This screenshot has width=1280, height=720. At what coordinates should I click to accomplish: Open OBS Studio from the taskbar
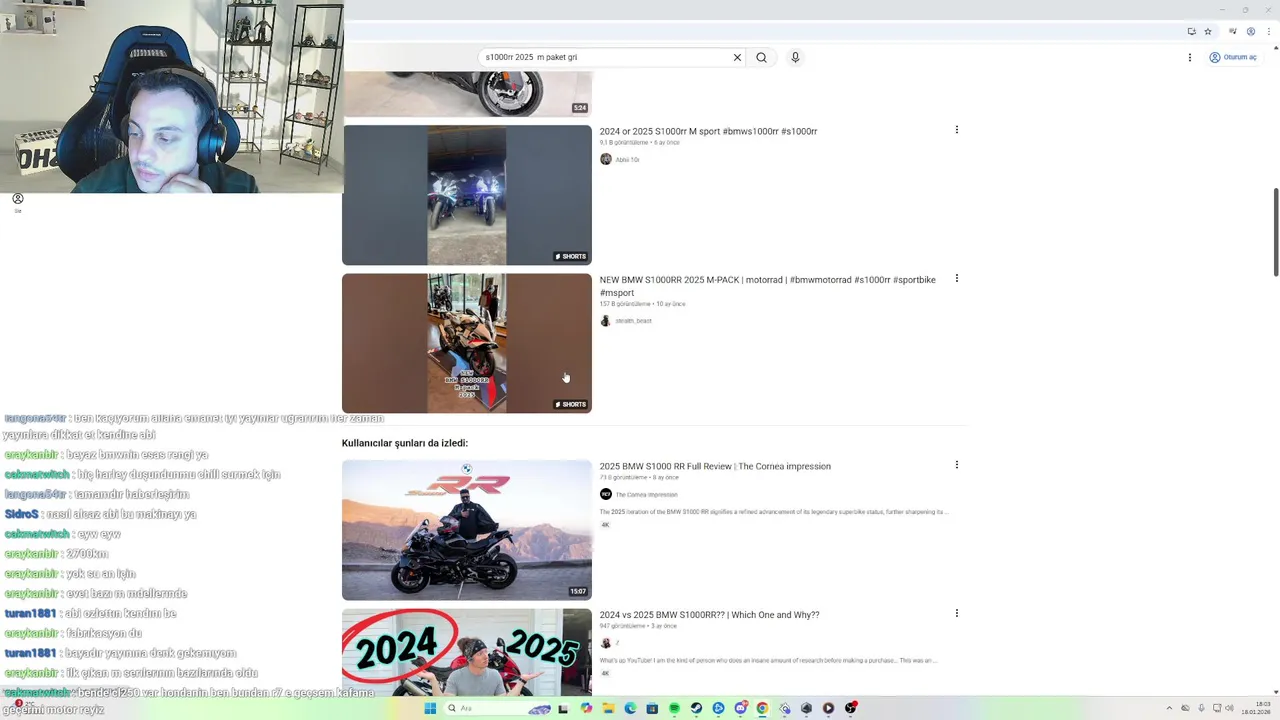850,708
